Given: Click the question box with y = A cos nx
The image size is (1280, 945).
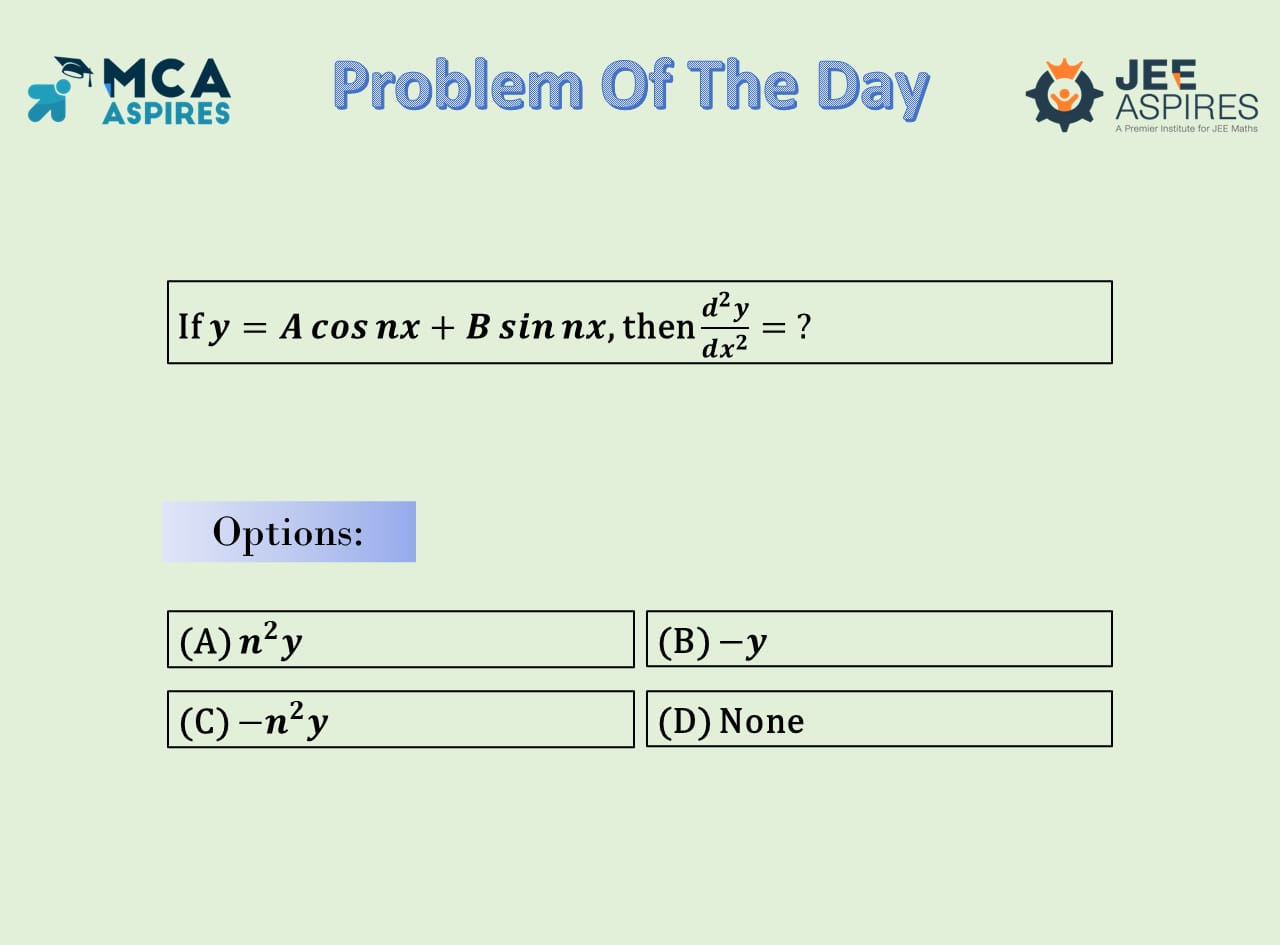Looking at the screenshot, I should pos(640,322).
